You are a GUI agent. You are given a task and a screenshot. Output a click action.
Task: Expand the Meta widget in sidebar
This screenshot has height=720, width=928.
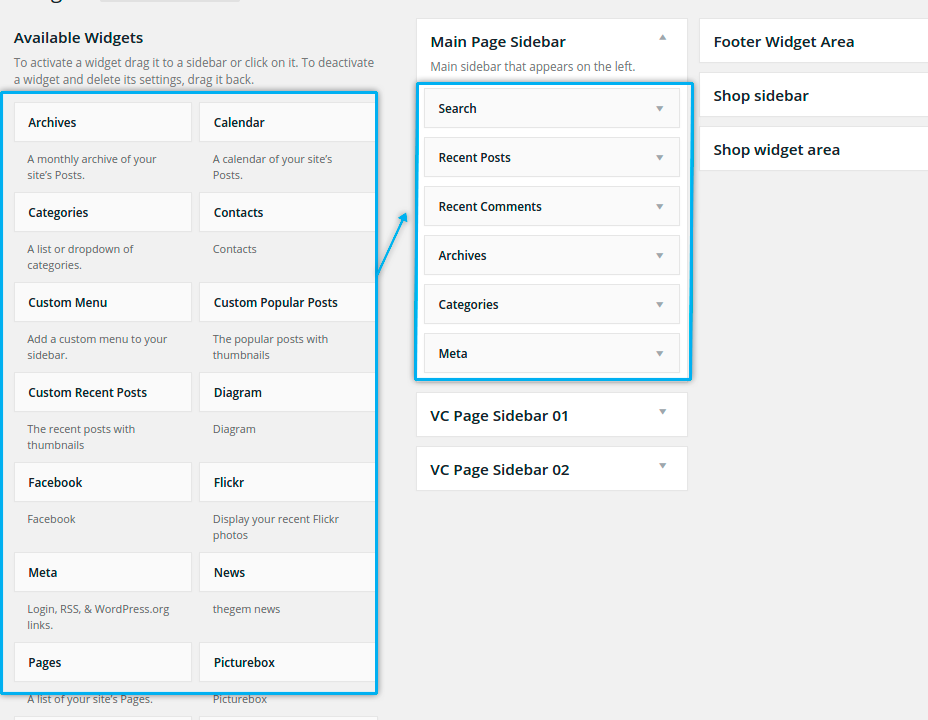tap(659, 353)
